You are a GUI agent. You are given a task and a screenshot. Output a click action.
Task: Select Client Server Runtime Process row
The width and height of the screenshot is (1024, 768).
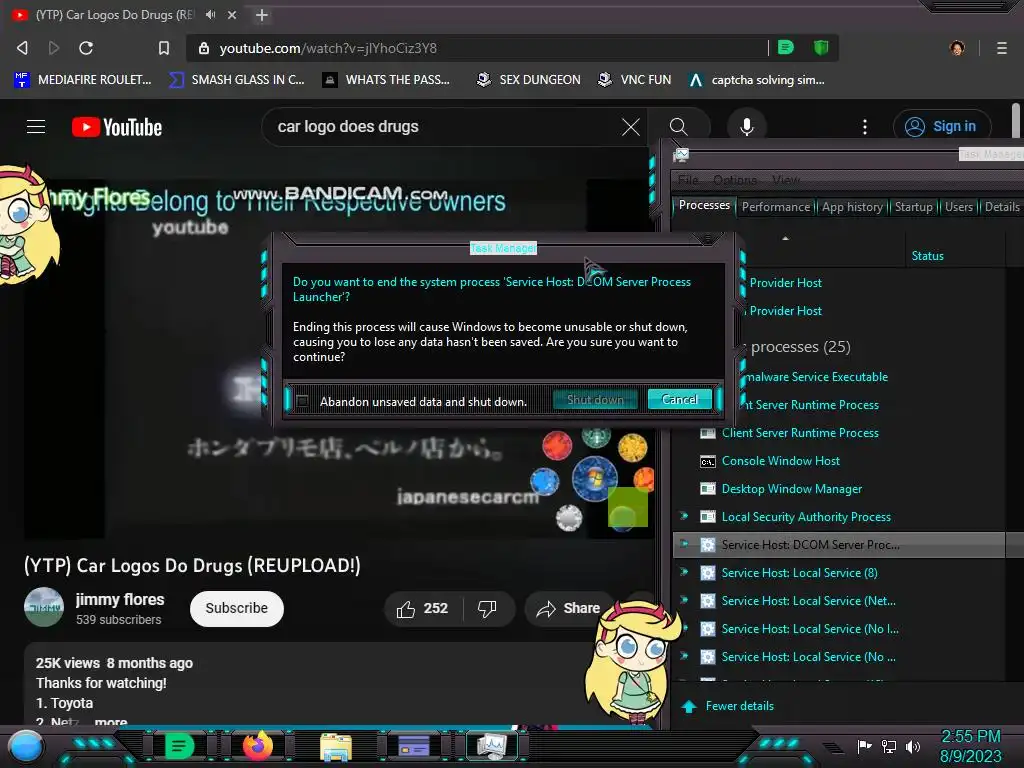pos(800,432)
